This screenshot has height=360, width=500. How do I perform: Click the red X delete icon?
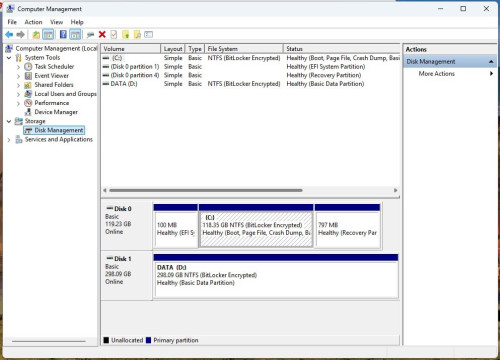click(102, 34)
